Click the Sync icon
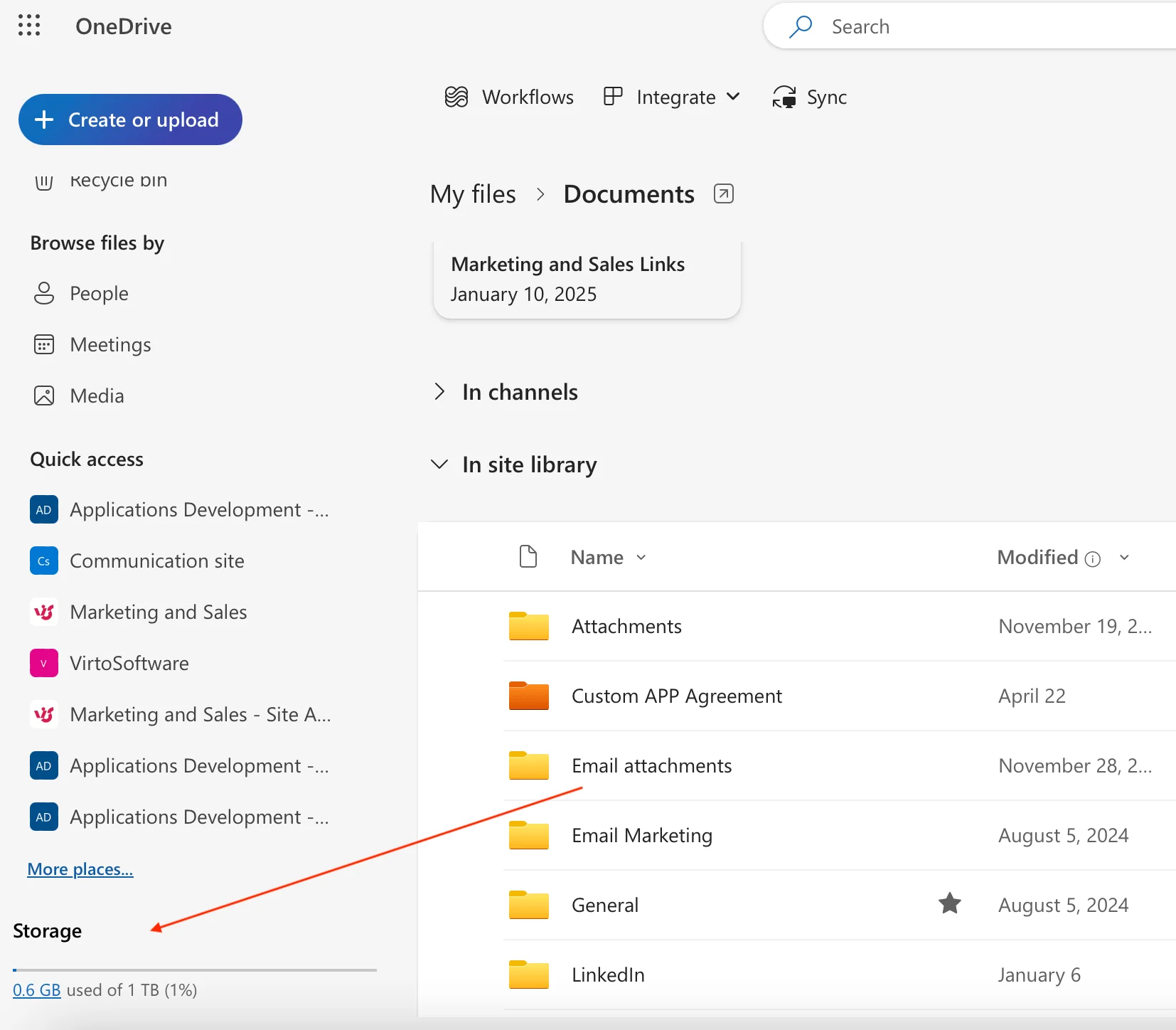The image size is (1176, 1030). 784,97
